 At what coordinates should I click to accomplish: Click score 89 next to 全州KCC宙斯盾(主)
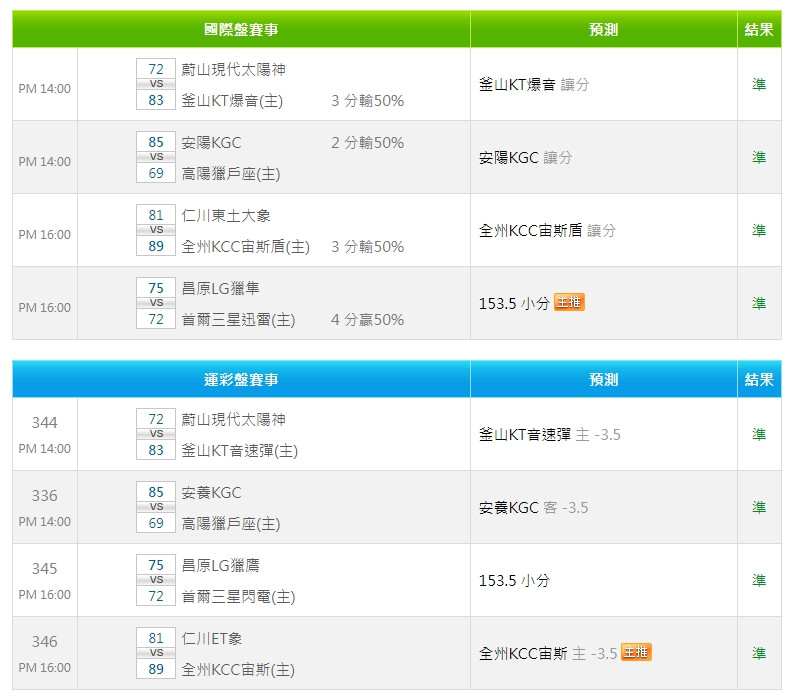(x=156, y=246)
